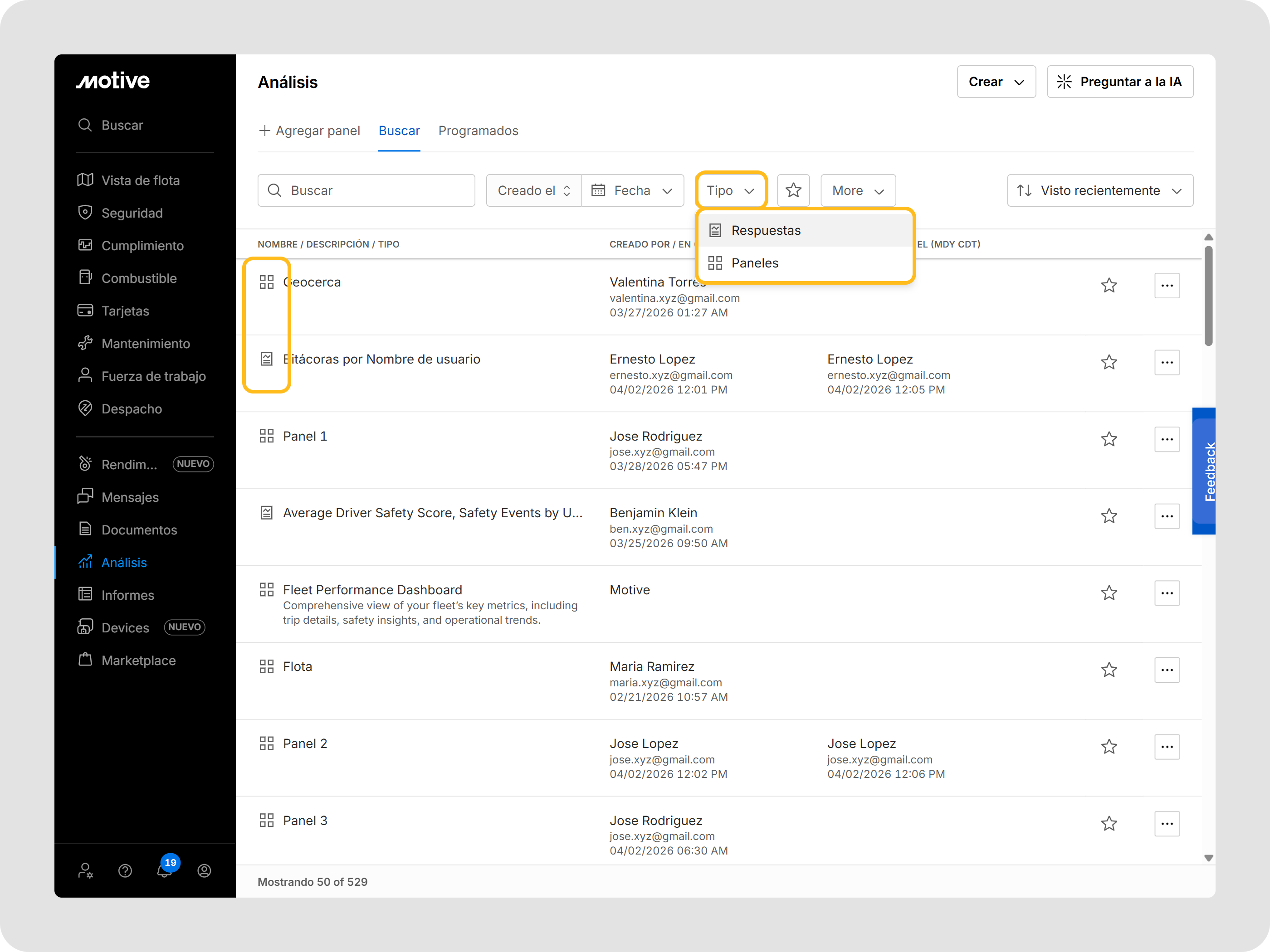Open the user profile icon in sidebar footer
Viewport: 1270px width, 952px height.
(x=205, y=871)
